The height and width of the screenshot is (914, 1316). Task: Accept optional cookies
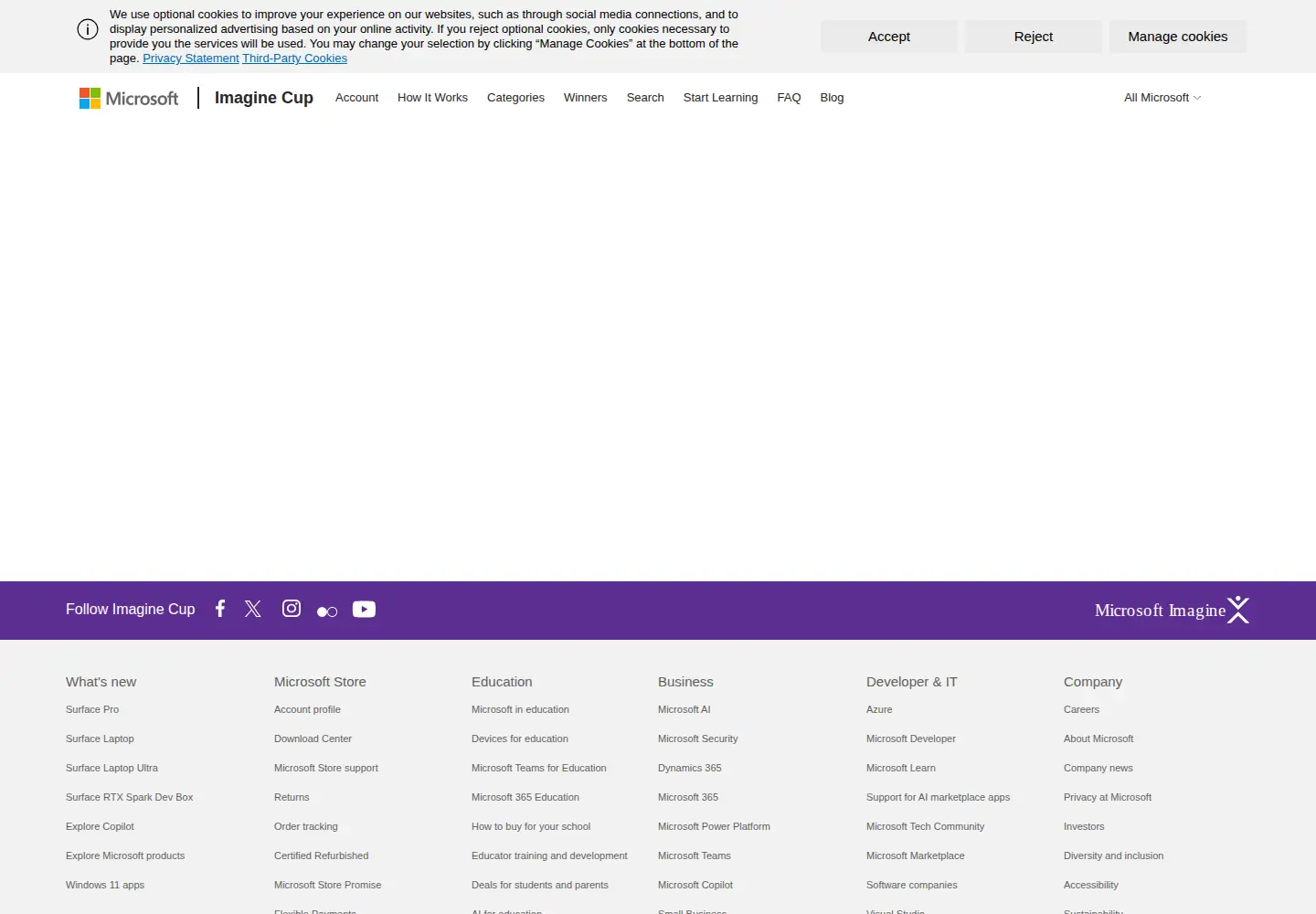[889, 37]
